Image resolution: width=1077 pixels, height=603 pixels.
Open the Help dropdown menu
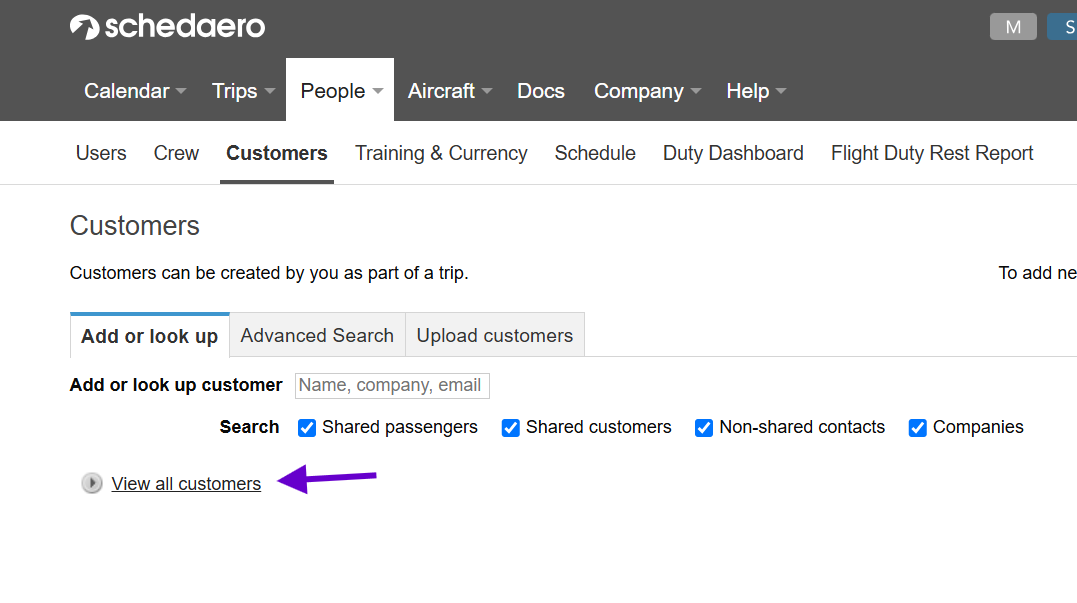[755, 91]
